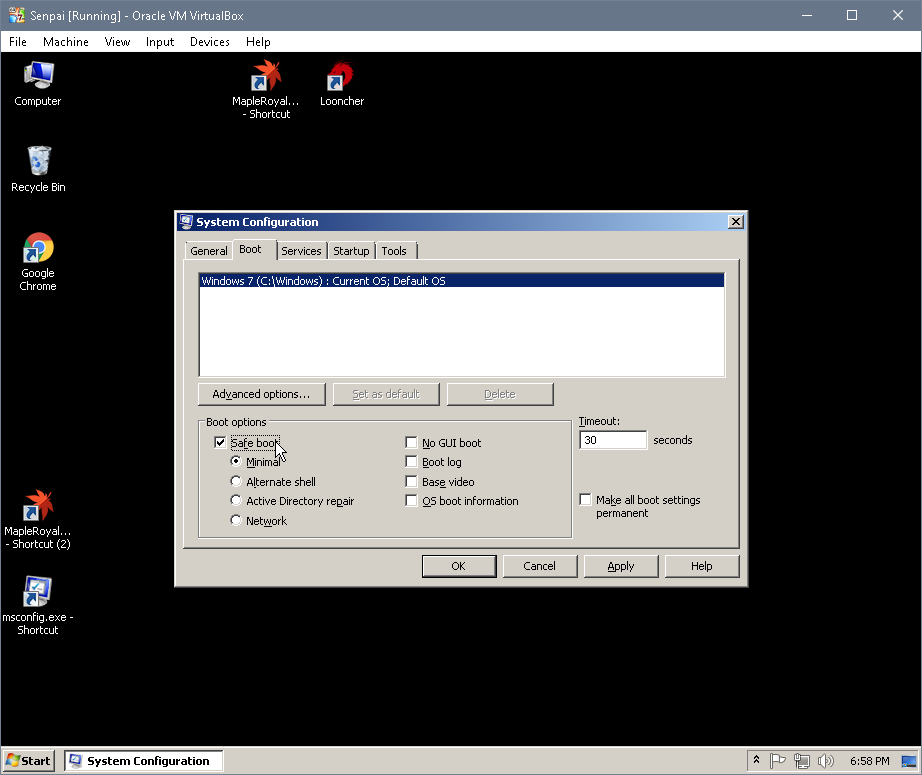Select the Looncher desktop shortcut
Screen dimensions: 922x775
click(342, 84)
